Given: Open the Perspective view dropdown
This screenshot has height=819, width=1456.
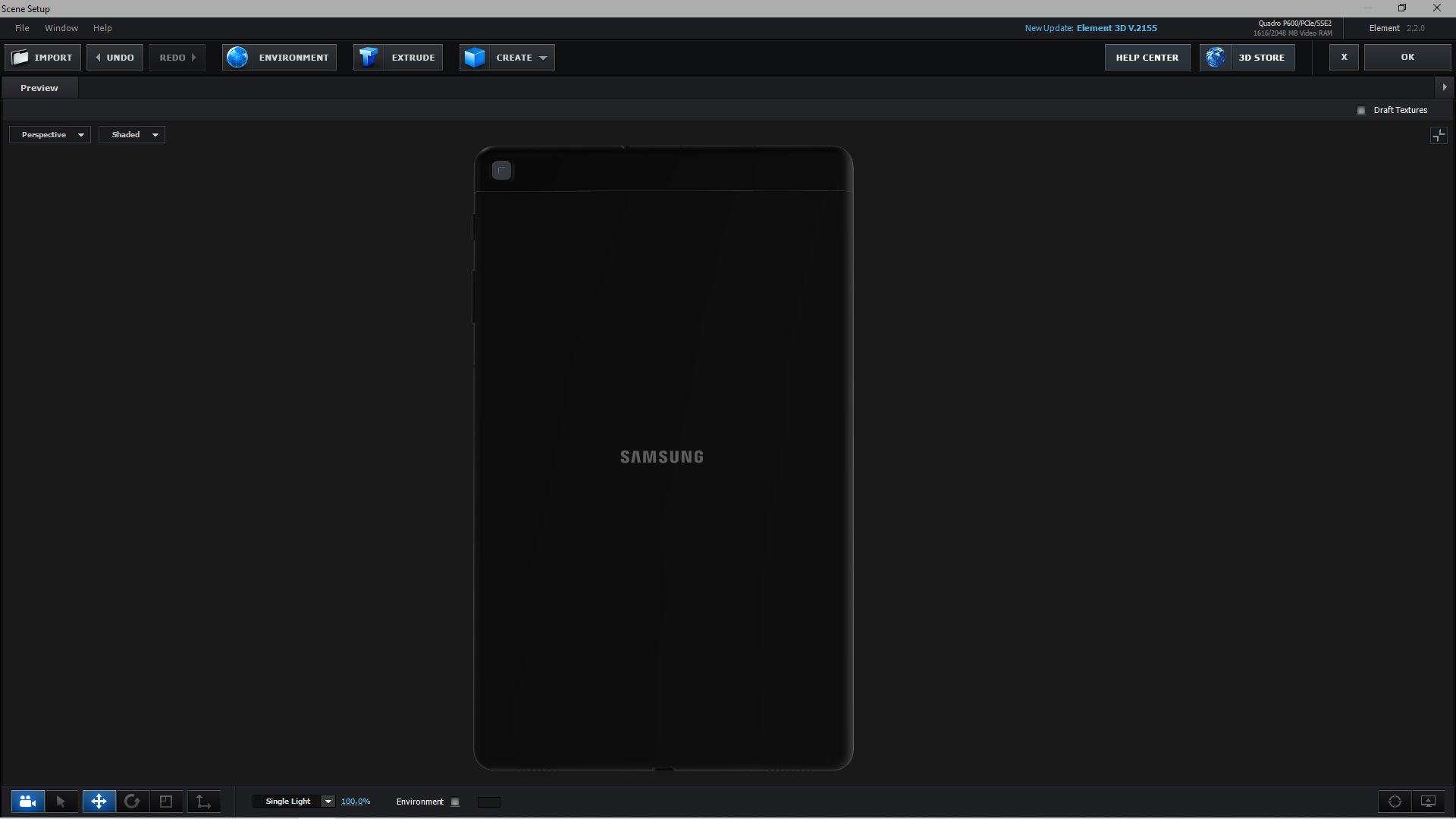Looking at the screenshot, I should click(50, 135).
